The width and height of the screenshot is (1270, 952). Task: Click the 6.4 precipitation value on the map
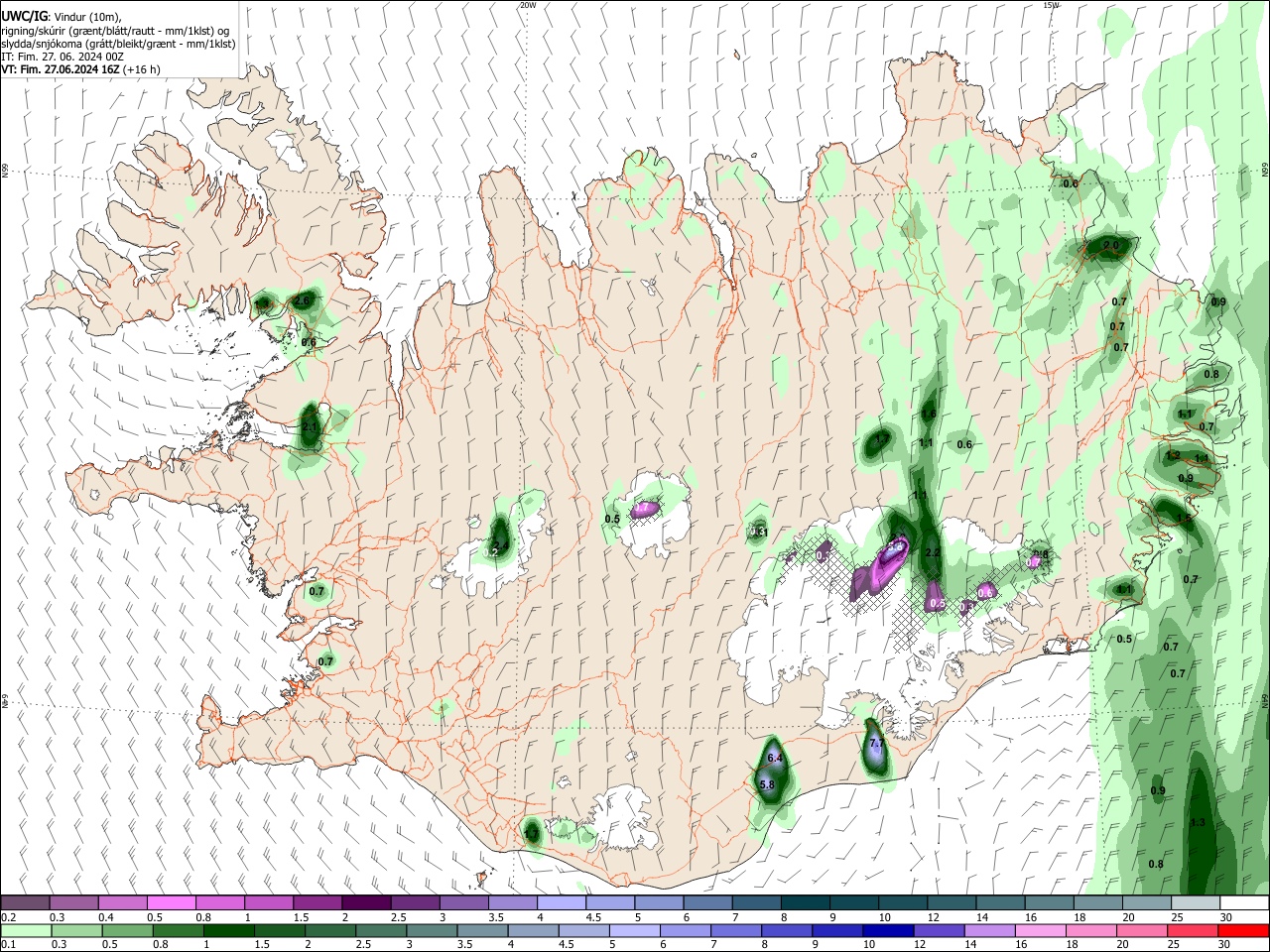(775, 759)
